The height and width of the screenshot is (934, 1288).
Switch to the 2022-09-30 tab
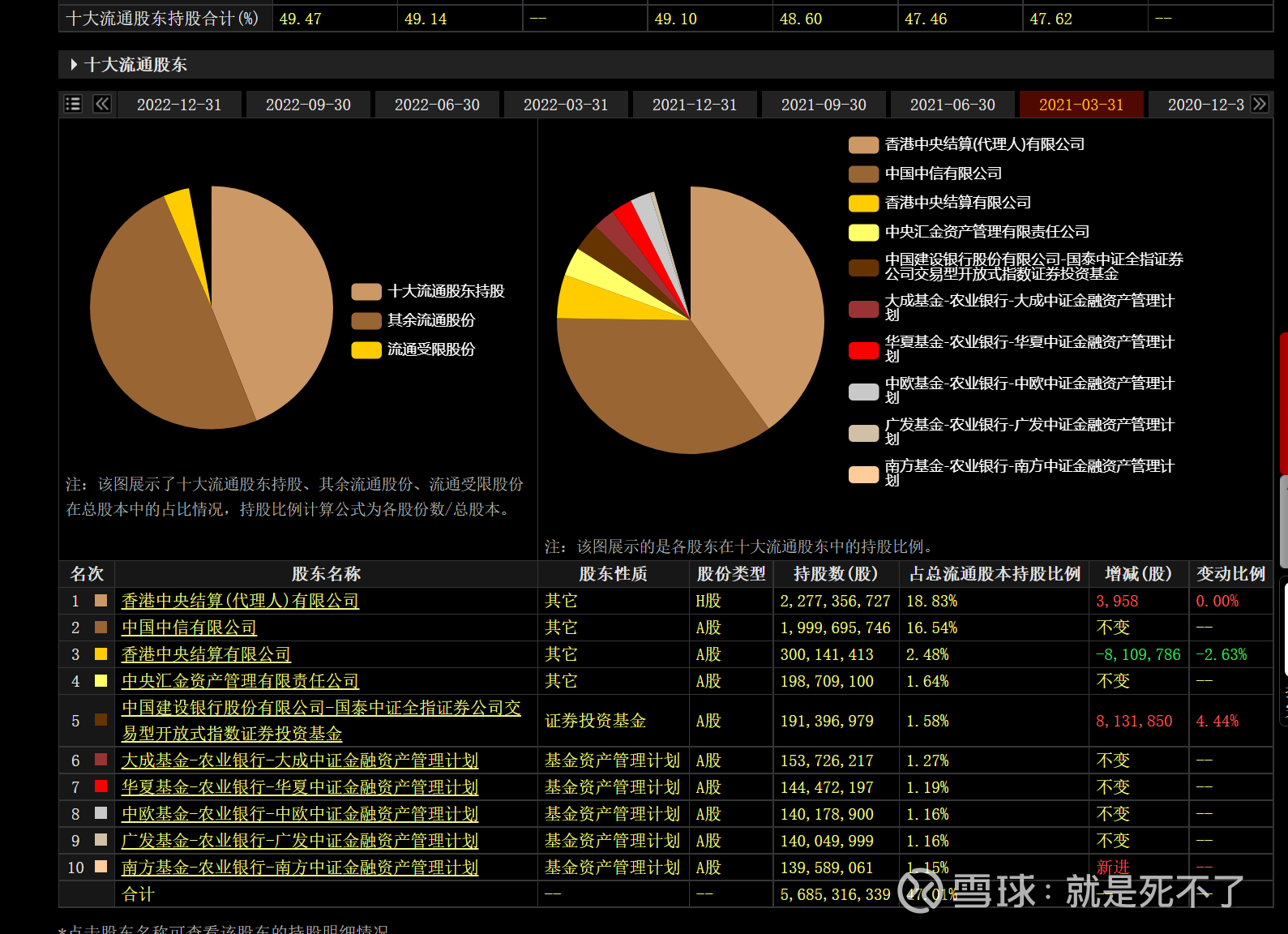308,105
